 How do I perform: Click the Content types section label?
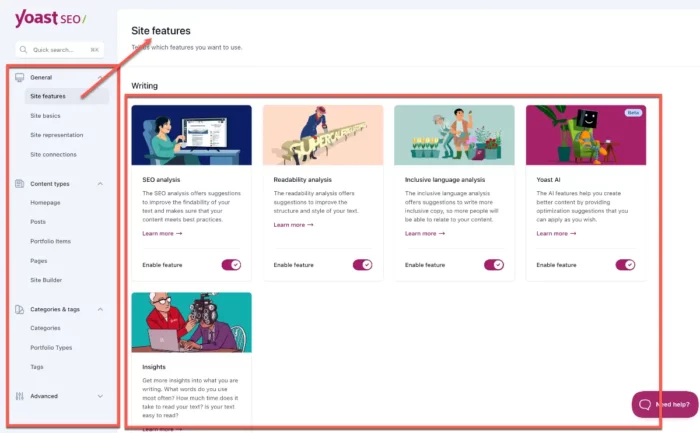(50, 183)
